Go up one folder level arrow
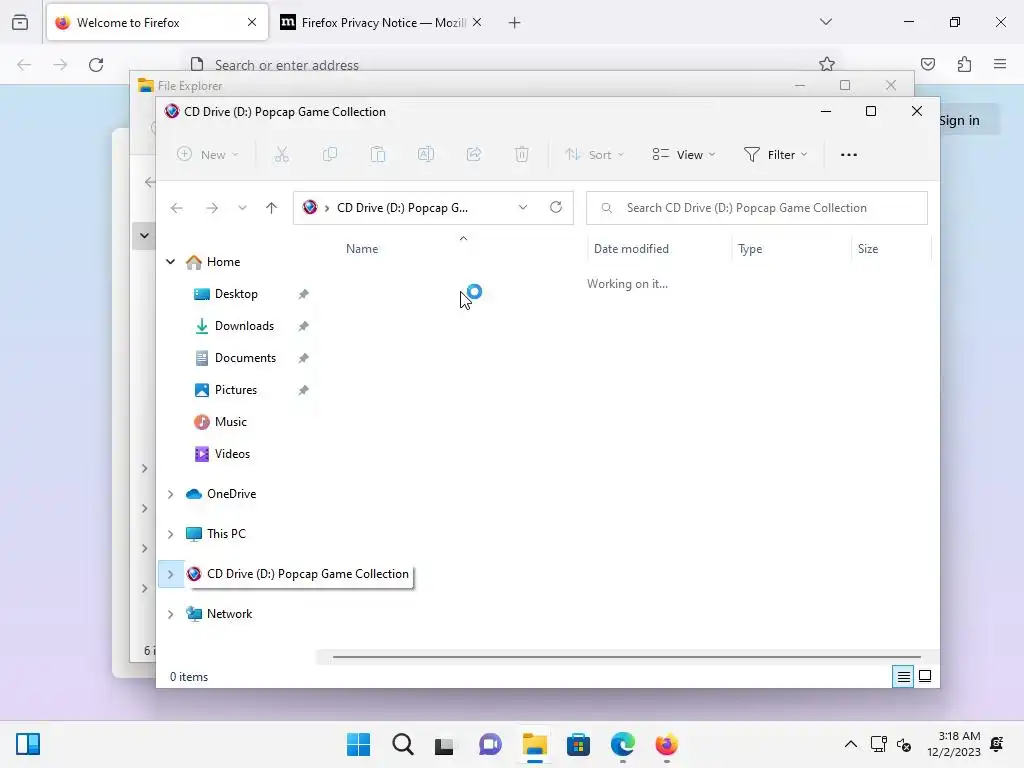Image resolution: width=1024 pixels, height=768 pixels. point(271,208)
